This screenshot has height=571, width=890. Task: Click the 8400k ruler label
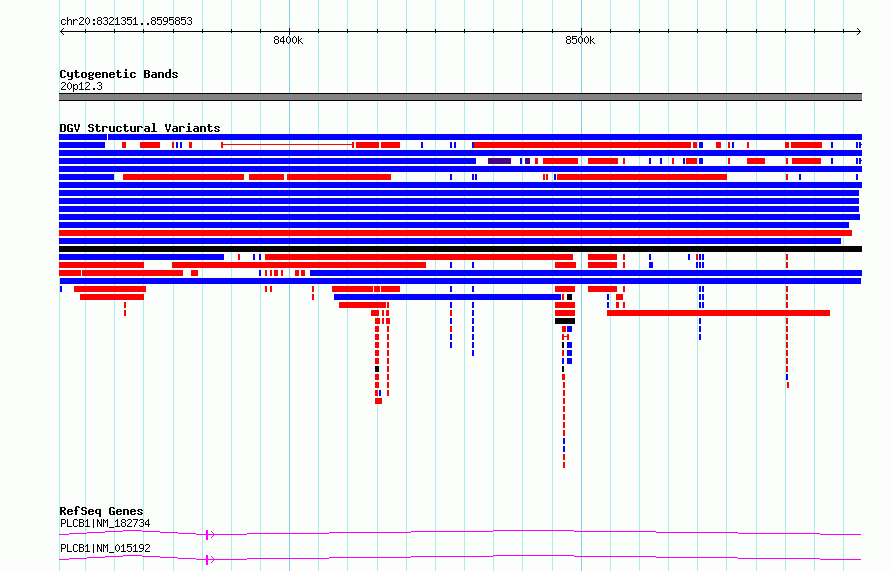(x=288, y=40)
